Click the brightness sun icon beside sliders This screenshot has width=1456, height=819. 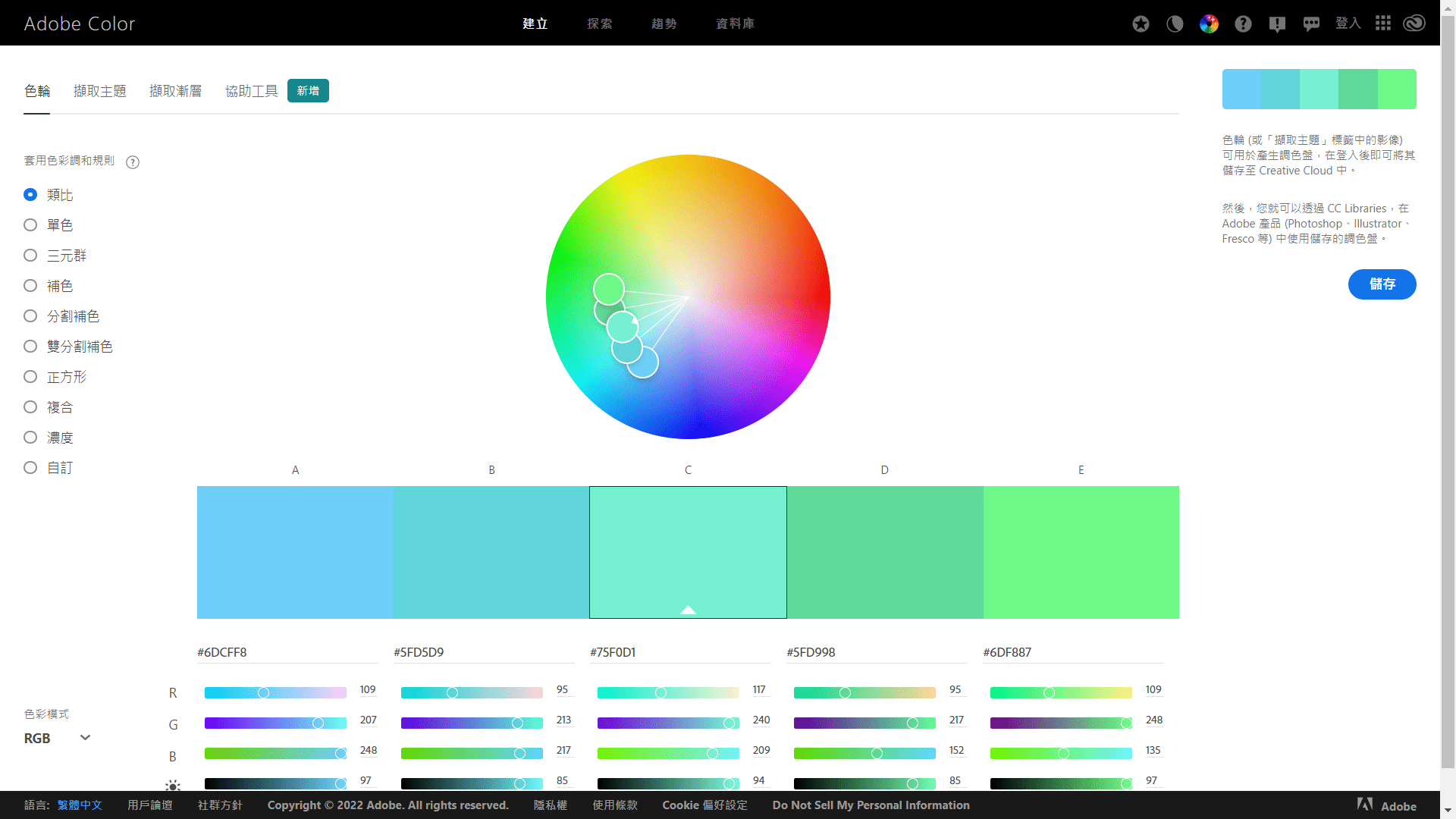coord(173,785)
